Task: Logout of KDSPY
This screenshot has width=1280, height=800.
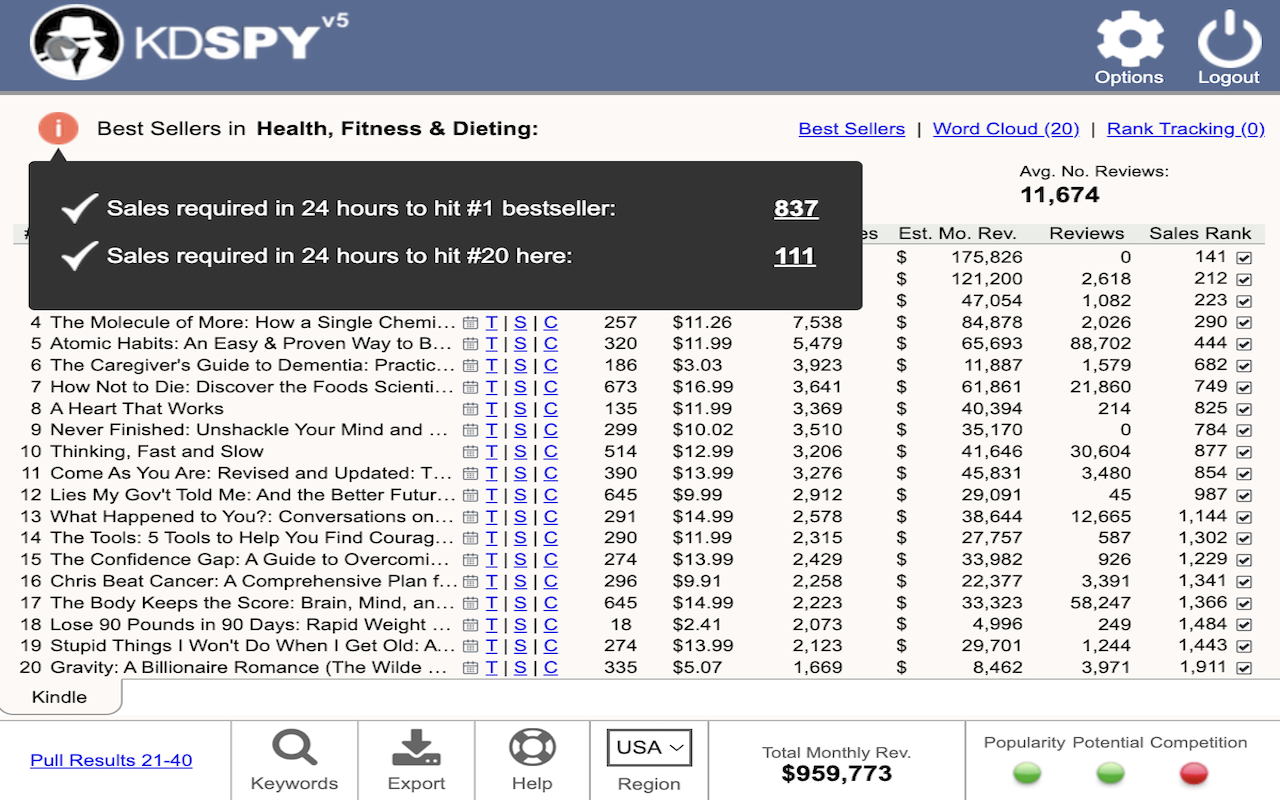Action: [1228, 47]
